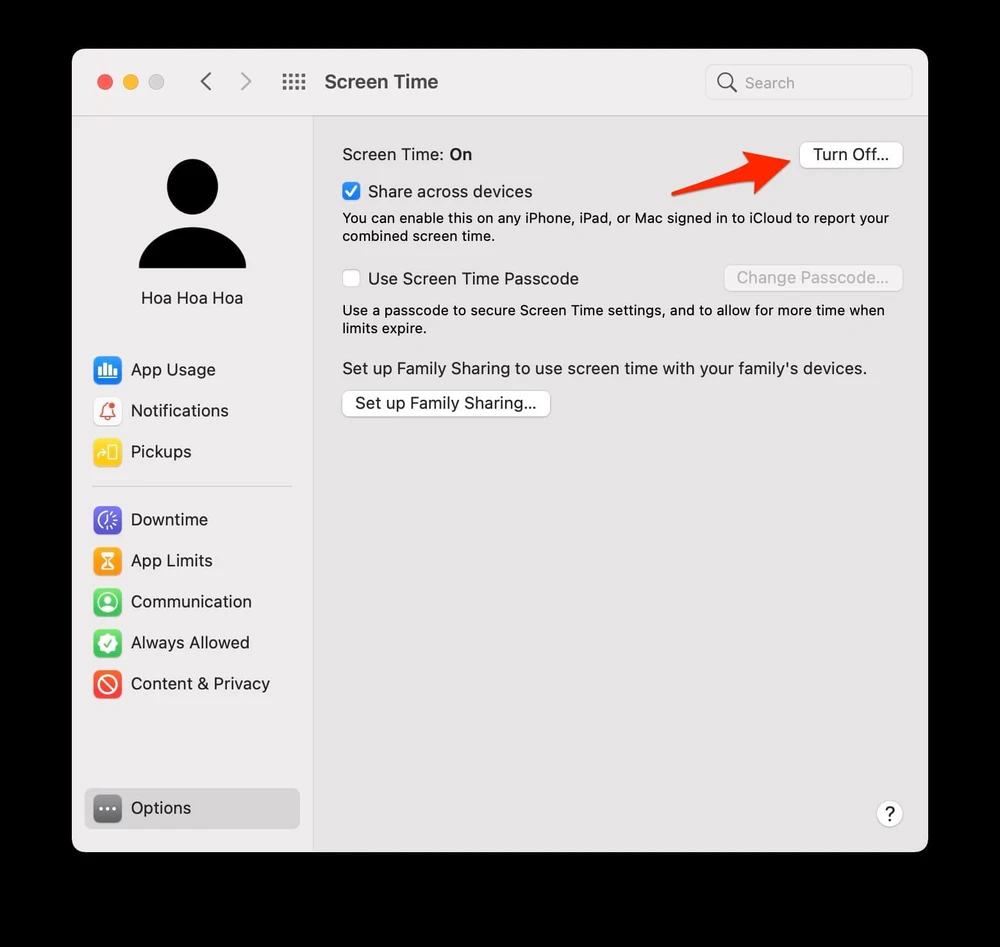View the Always Allowed apps list
Screen dimensions: 1000x947
[189, 643]
